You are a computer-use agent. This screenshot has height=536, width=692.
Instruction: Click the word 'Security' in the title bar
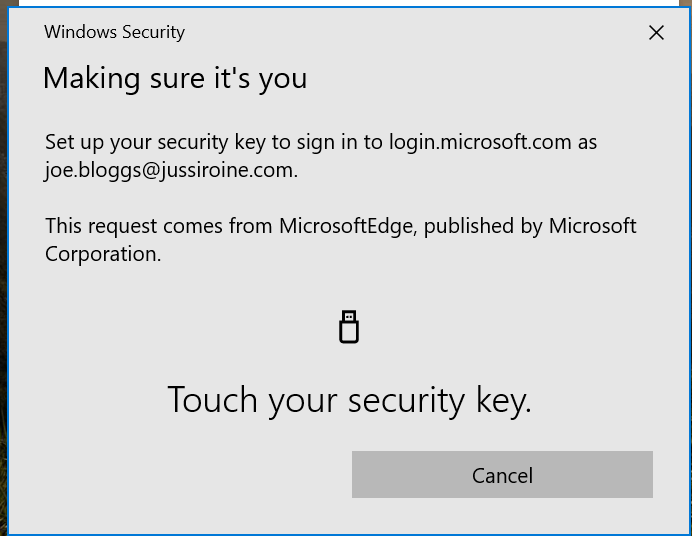(x=154, y=32)
